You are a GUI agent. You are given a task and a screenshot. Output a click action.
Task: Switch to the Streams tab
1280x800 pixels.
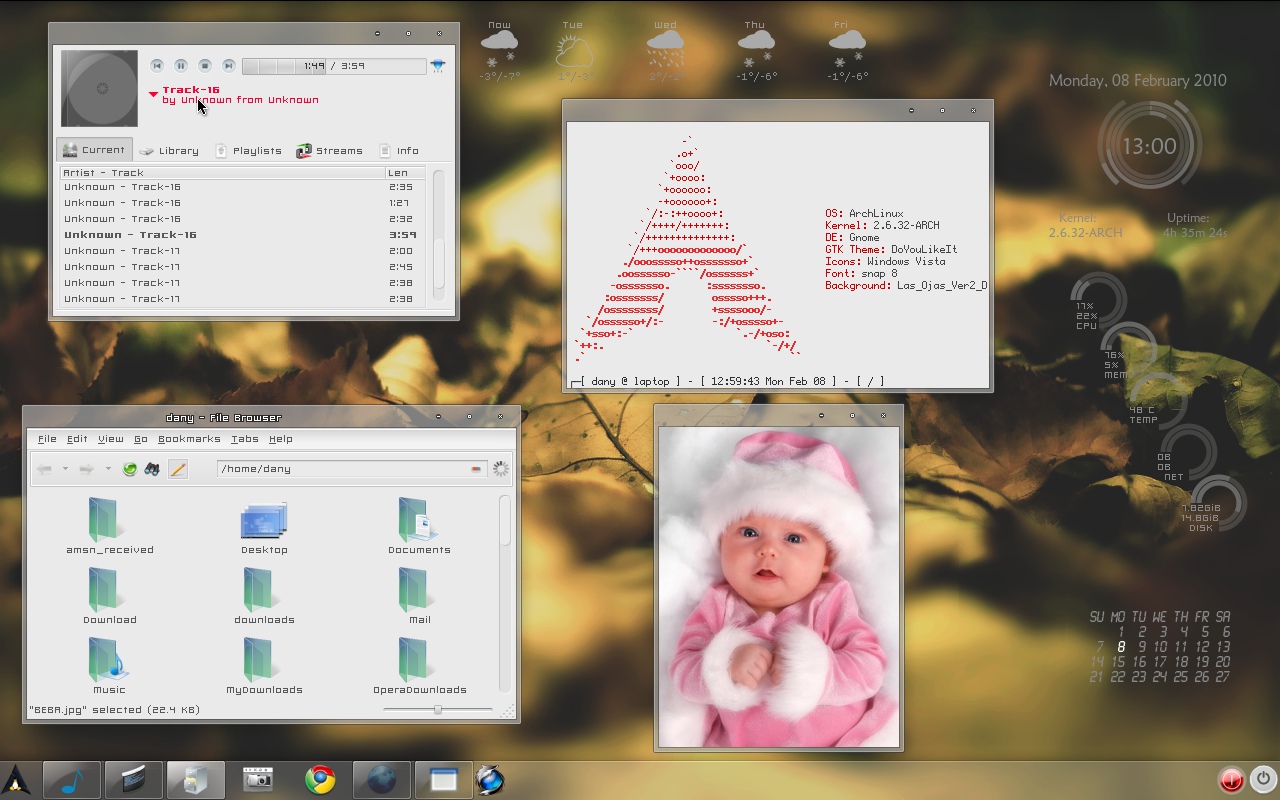coord(329,151)
